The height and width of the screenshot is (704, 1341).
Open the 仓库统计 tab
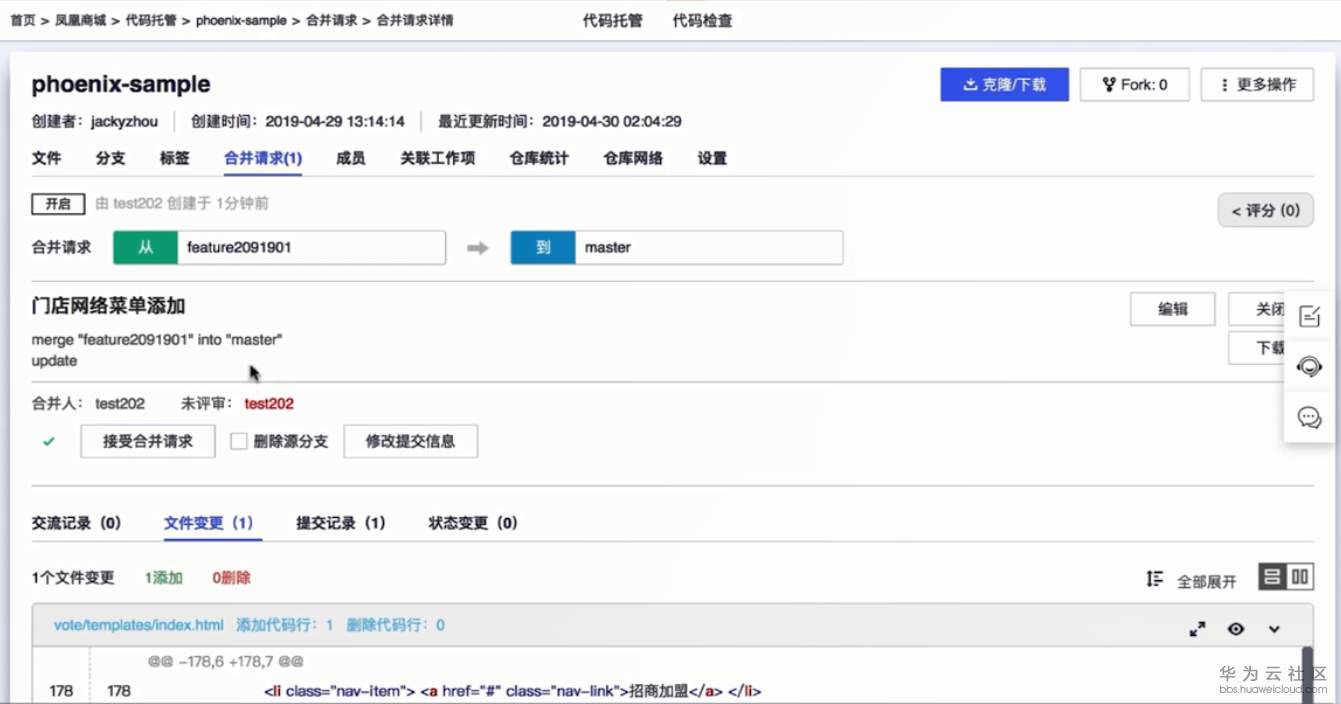pyautogui.click(x=539, y=158)
